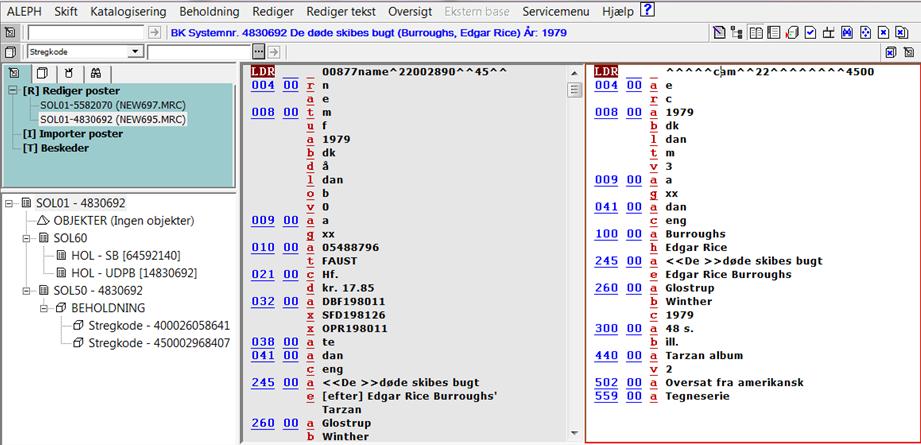Click the binoculars icon in the top toolbar
Screen dimensions: 921x445
pos(847,33)
